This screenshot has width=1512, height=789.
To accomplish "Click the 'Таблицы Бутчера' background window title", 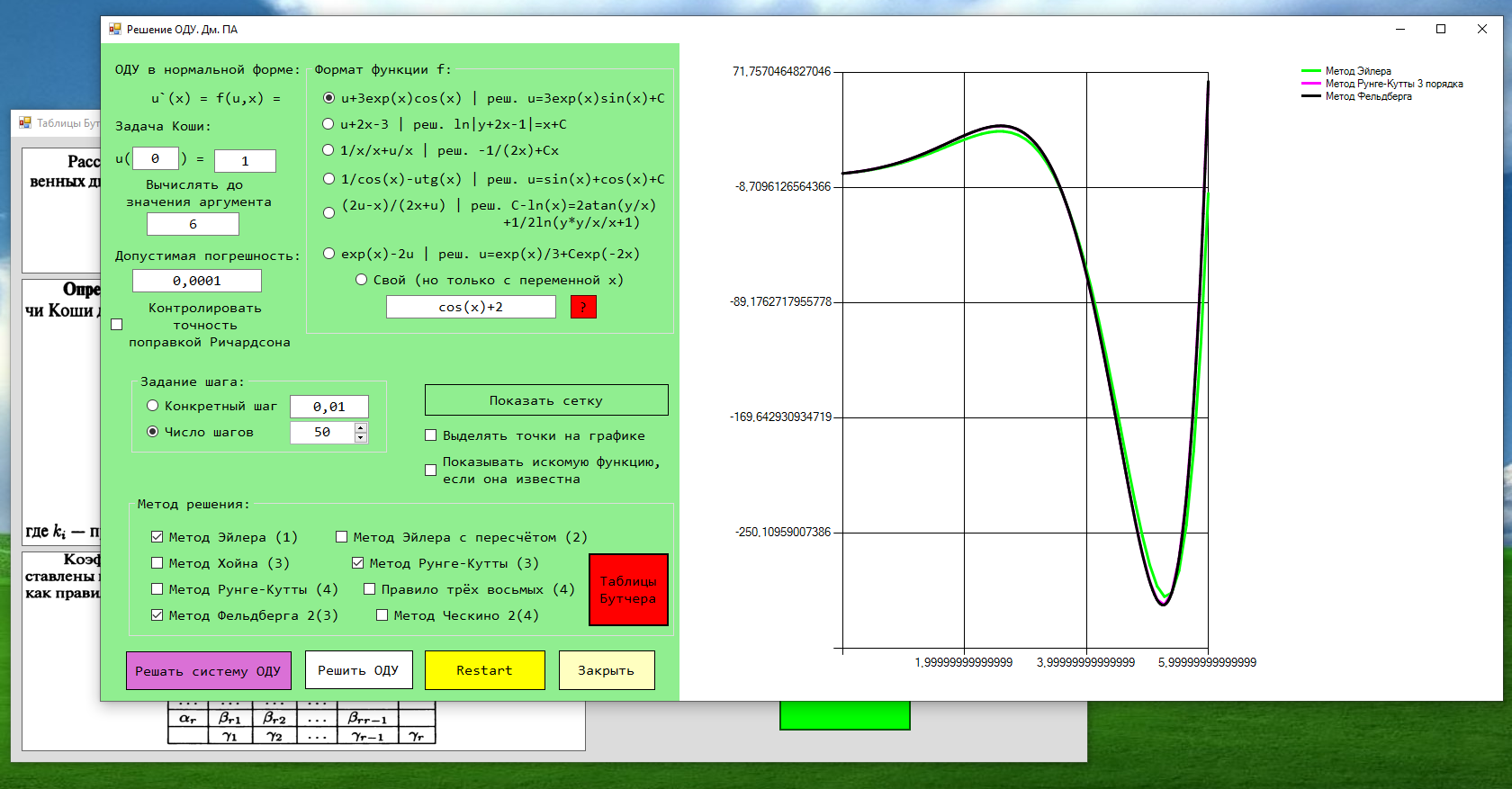I will 67,123.
